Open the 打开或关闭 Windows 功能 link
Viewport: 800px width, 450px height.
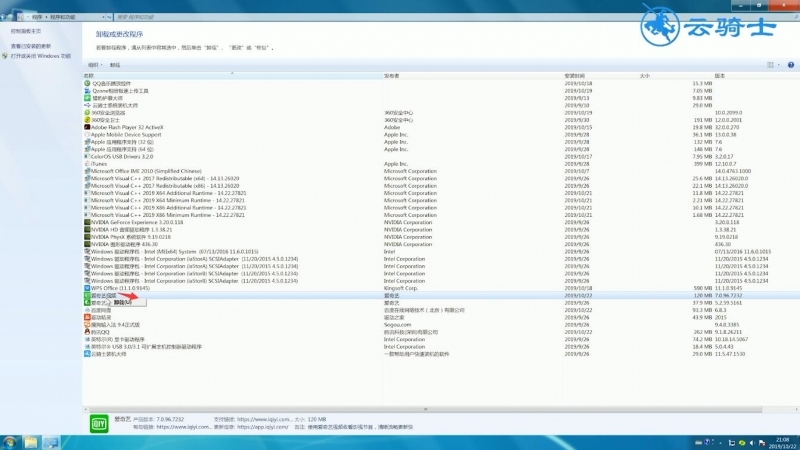point(41,56)
